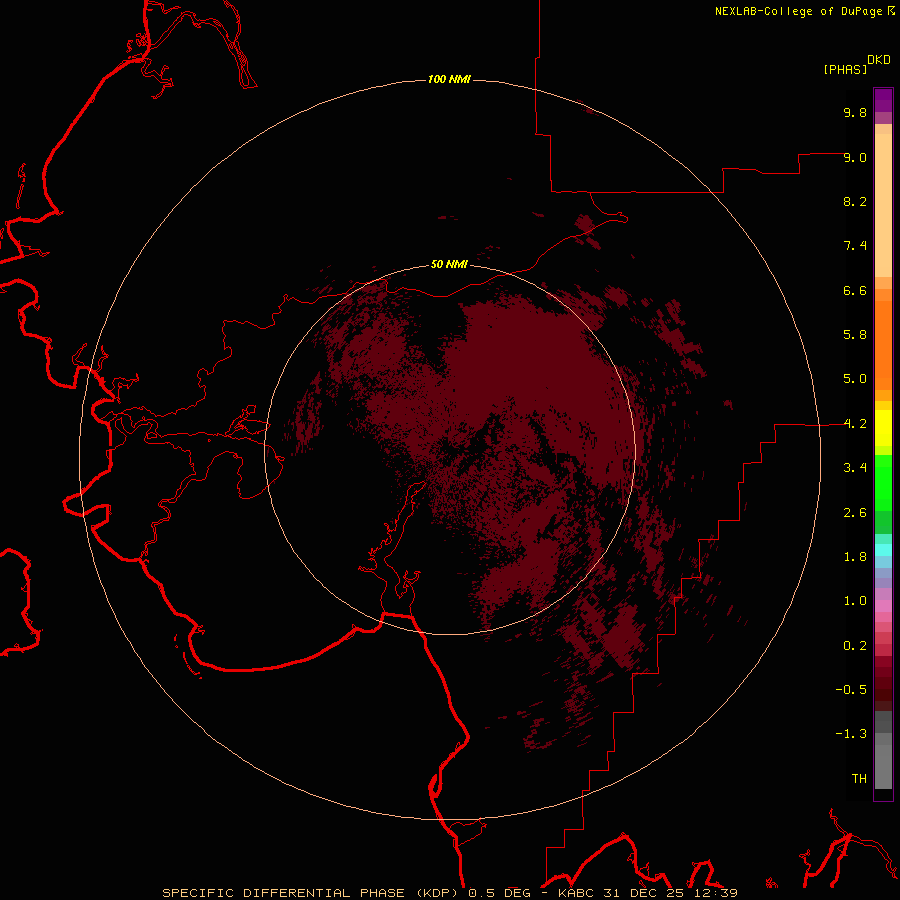Click the -1.3 legend value

[851, 734]
